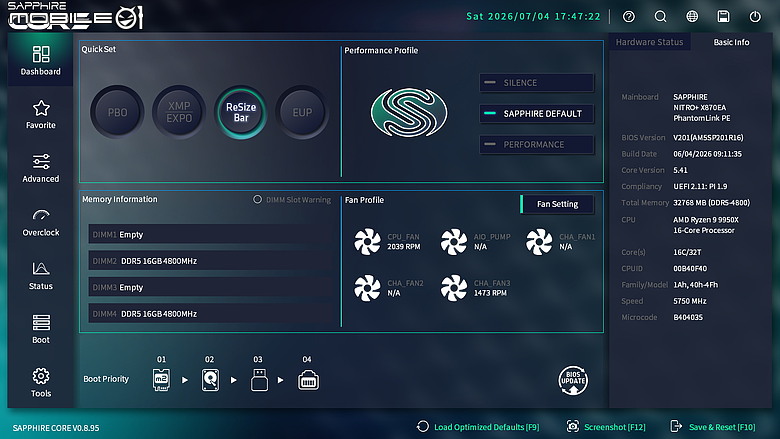Open the search magnifier icon

(660, 16)
